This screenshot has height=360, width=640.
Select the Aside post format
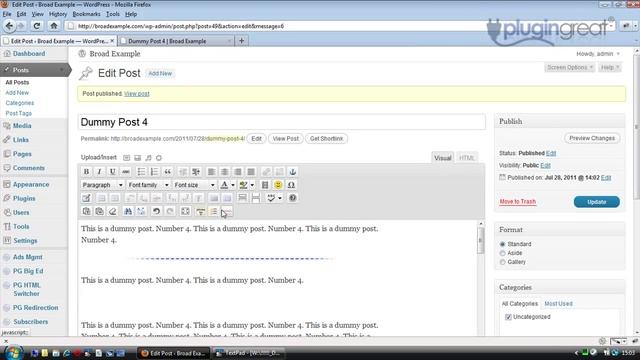tap(502, 253)
